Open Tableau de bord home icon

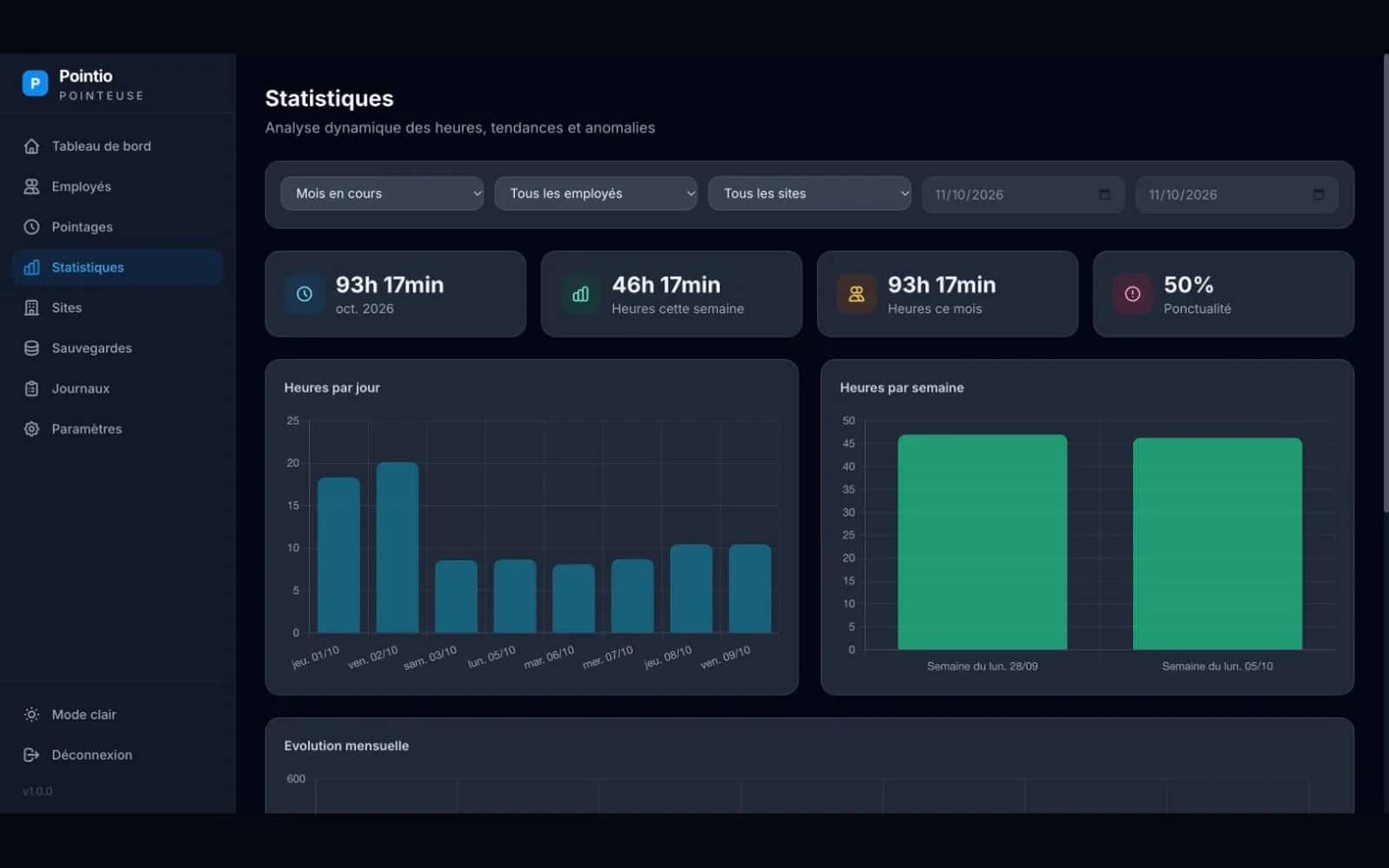pyautogui.click(x=31, y=146)
